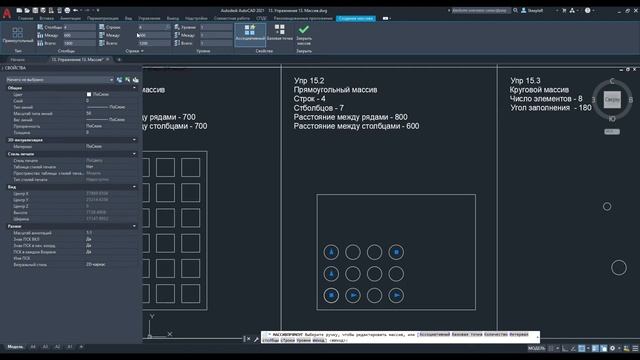
Task: Open the Аннотации ribbon tab
Action: click(x=70, y=18)
